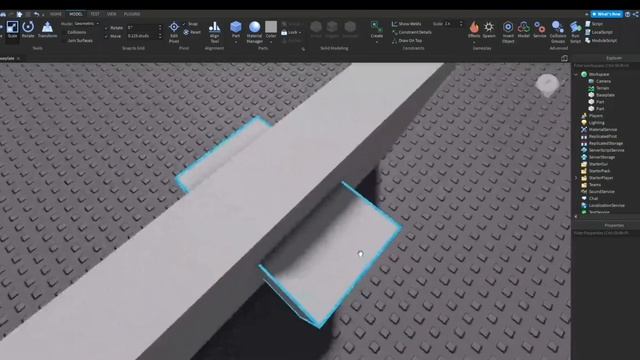Switch to the HOME ribbon tab
The height and width of the screenshot is (360, 640).
pos(56,14)
